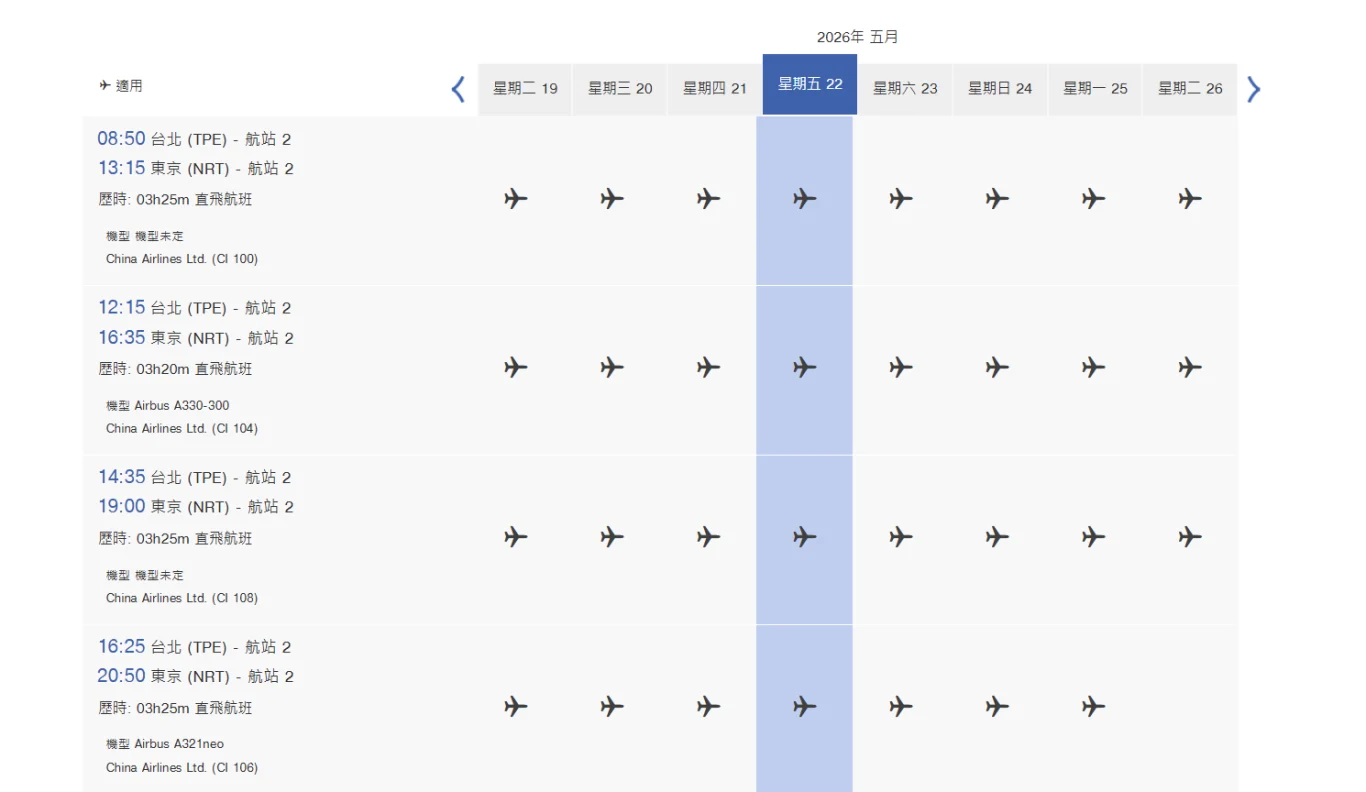Click CI 108 plane icon for 星期三 20
1366x792 pixels.
(x=612, y=538)
